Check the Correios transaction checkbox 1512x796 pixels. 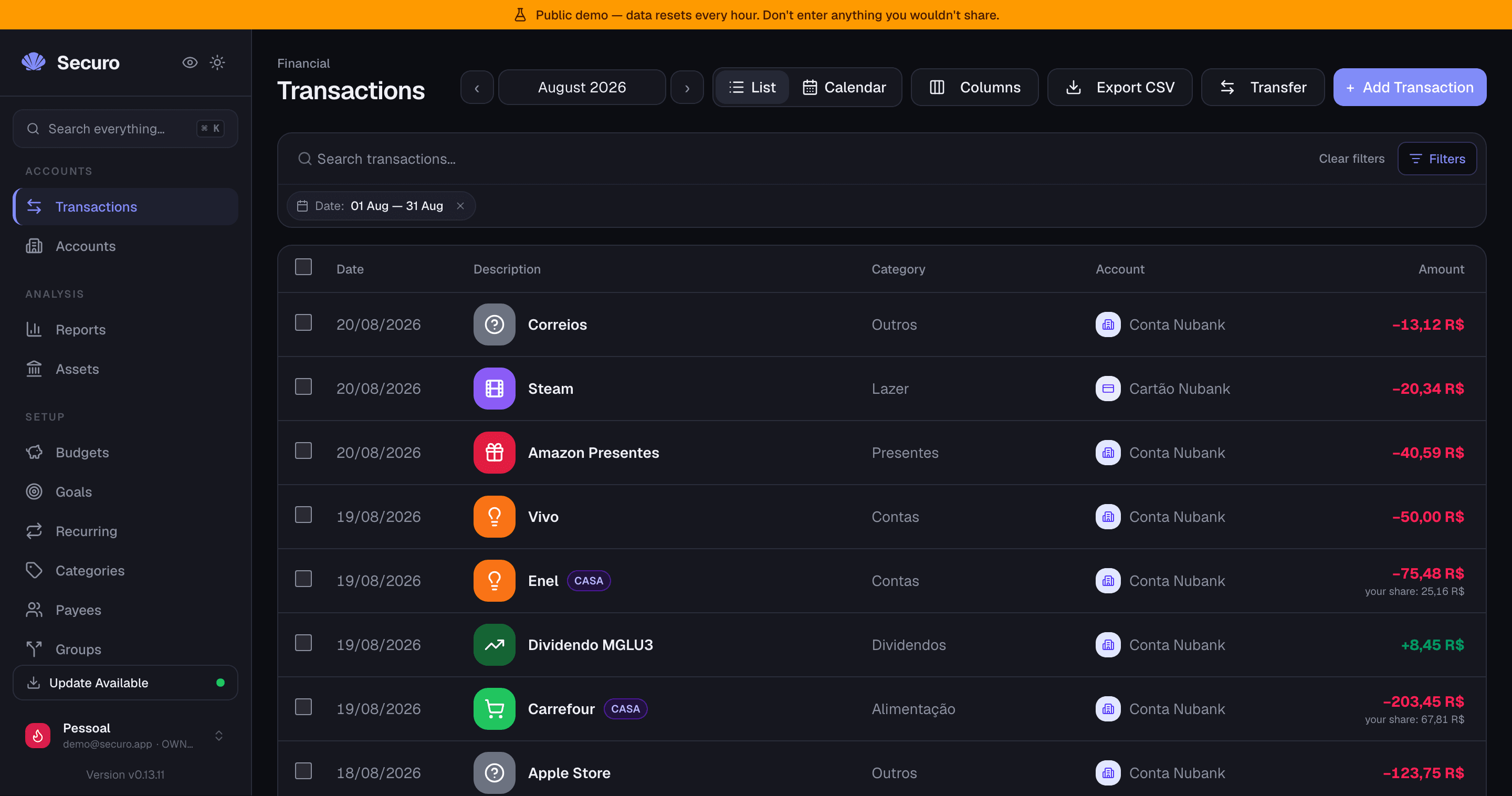point(303,322)
